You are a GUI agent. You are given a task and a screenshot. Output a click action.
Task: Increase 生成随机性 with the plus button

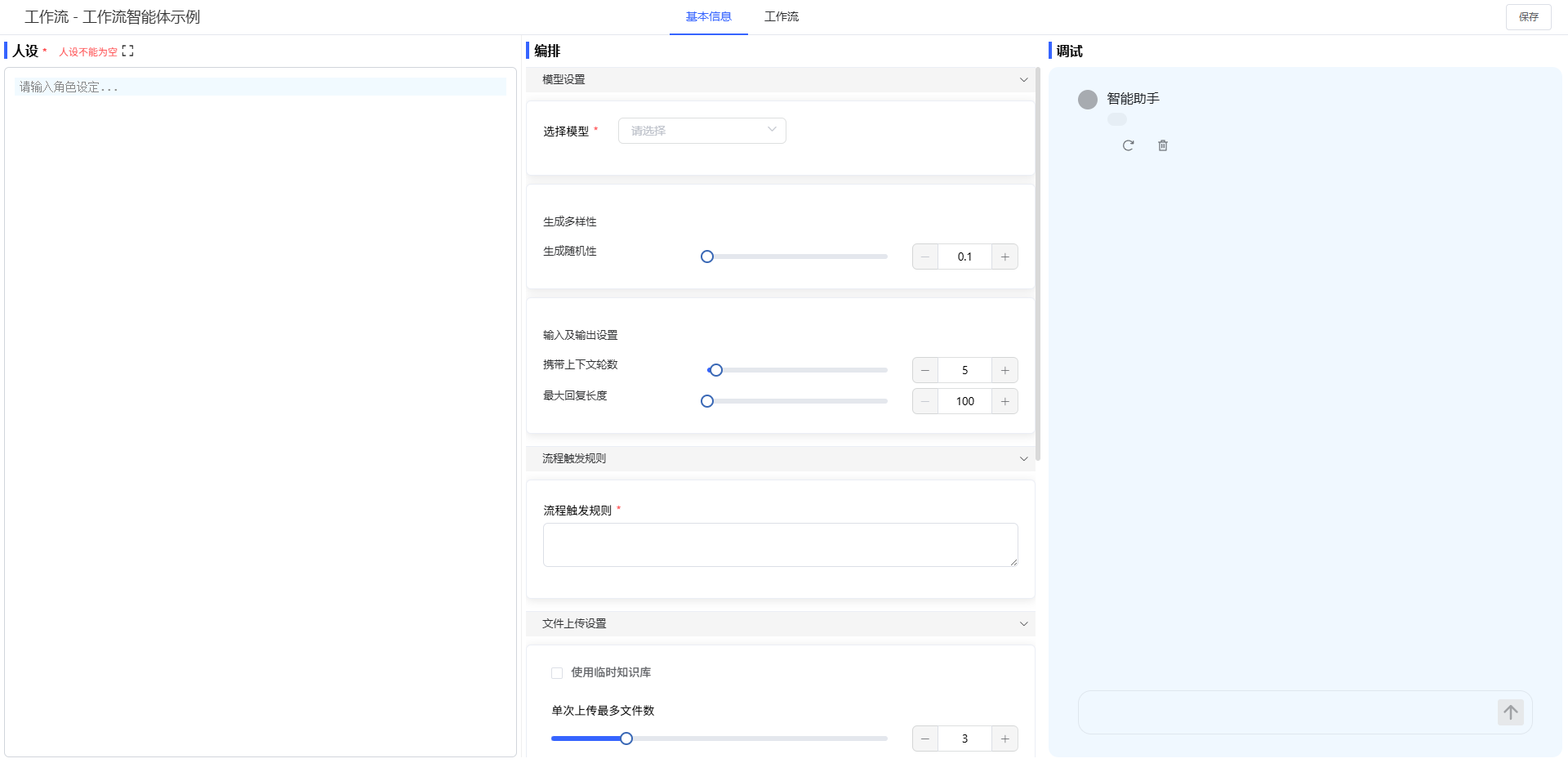[1004, 257]
